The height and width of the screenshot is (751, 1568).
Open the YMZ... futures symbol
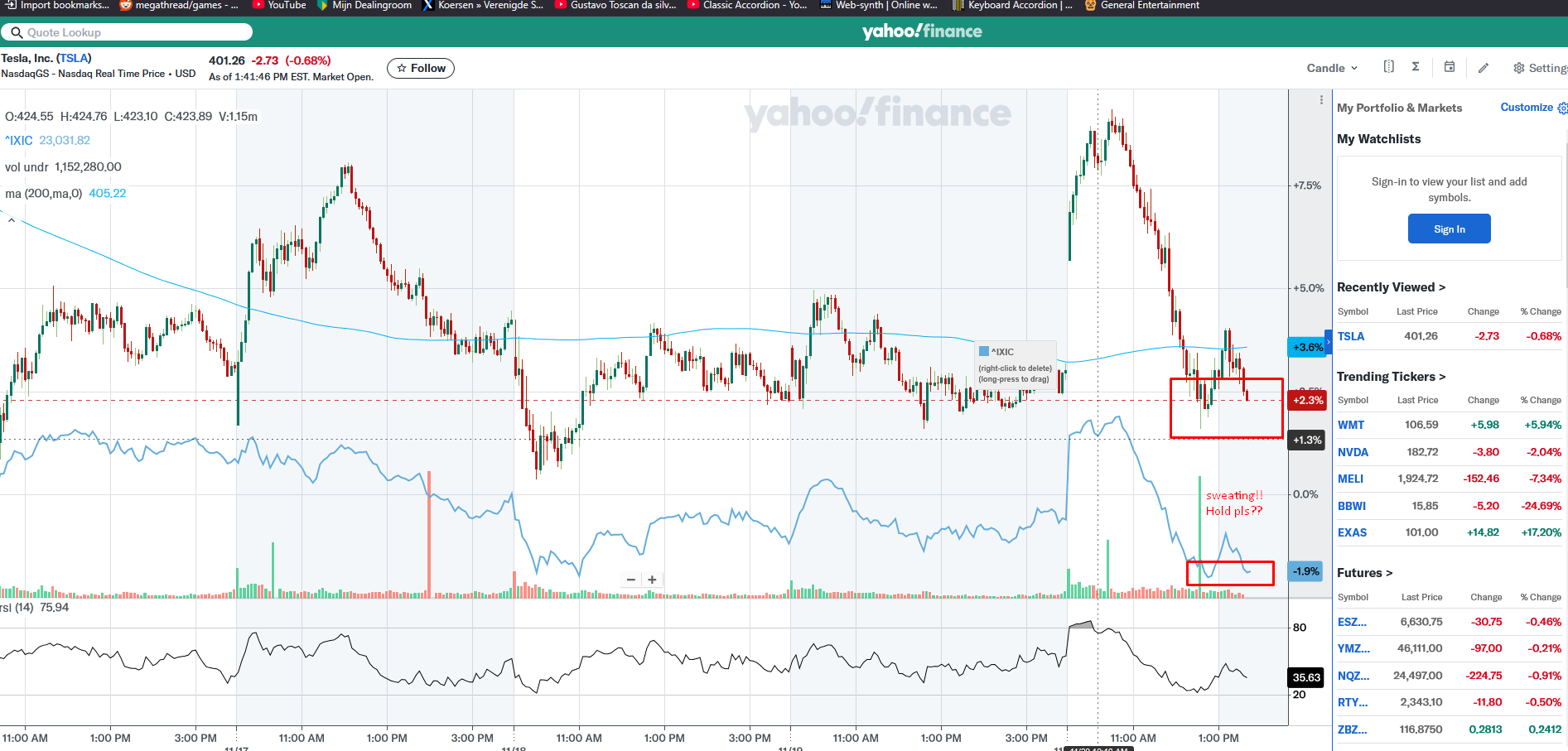point(1353,648)
